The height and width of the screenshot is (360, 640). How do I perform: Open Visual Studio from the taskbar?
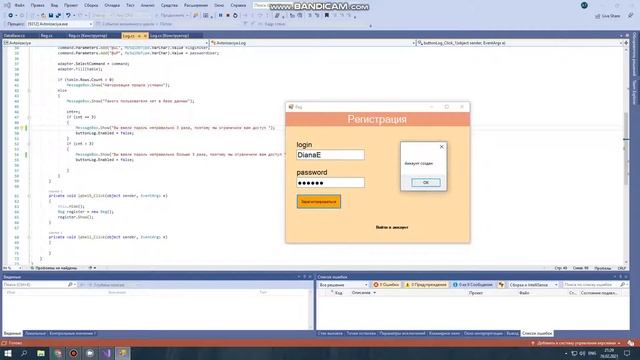pos(106,353)
